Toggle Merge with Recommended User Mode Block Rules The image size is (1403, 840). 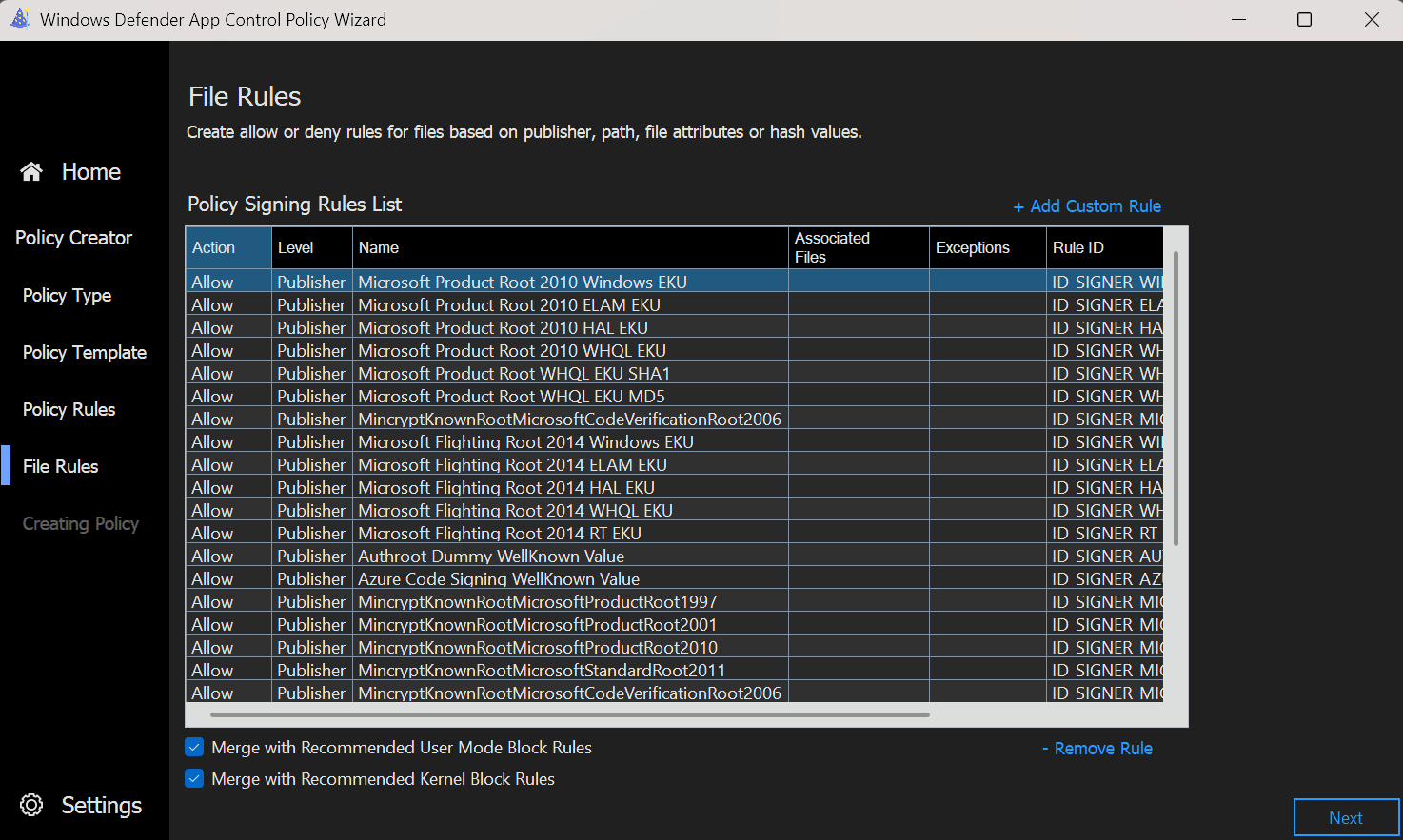[x=194, y=748]
